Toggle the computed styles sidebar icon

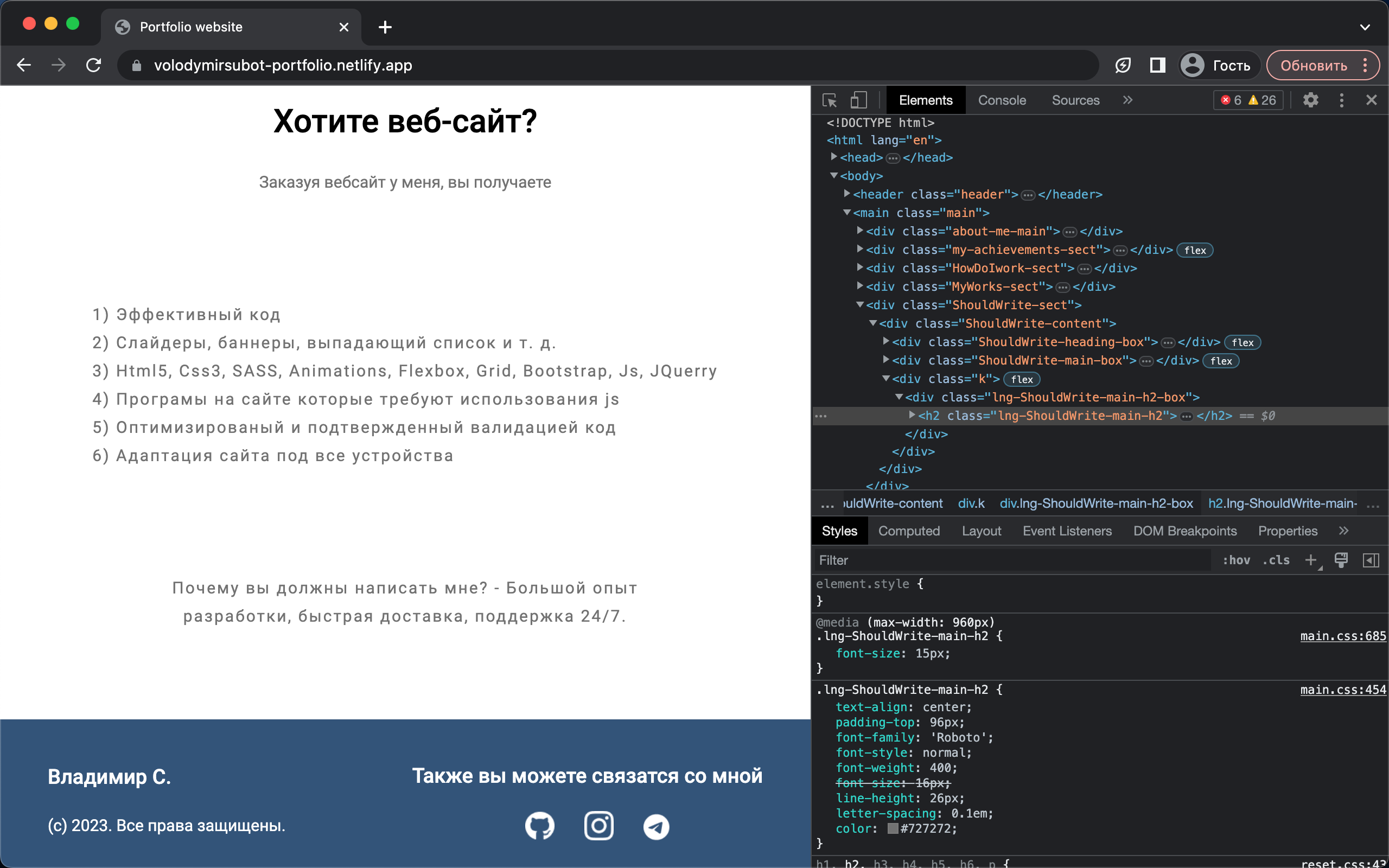point(1371,560)
